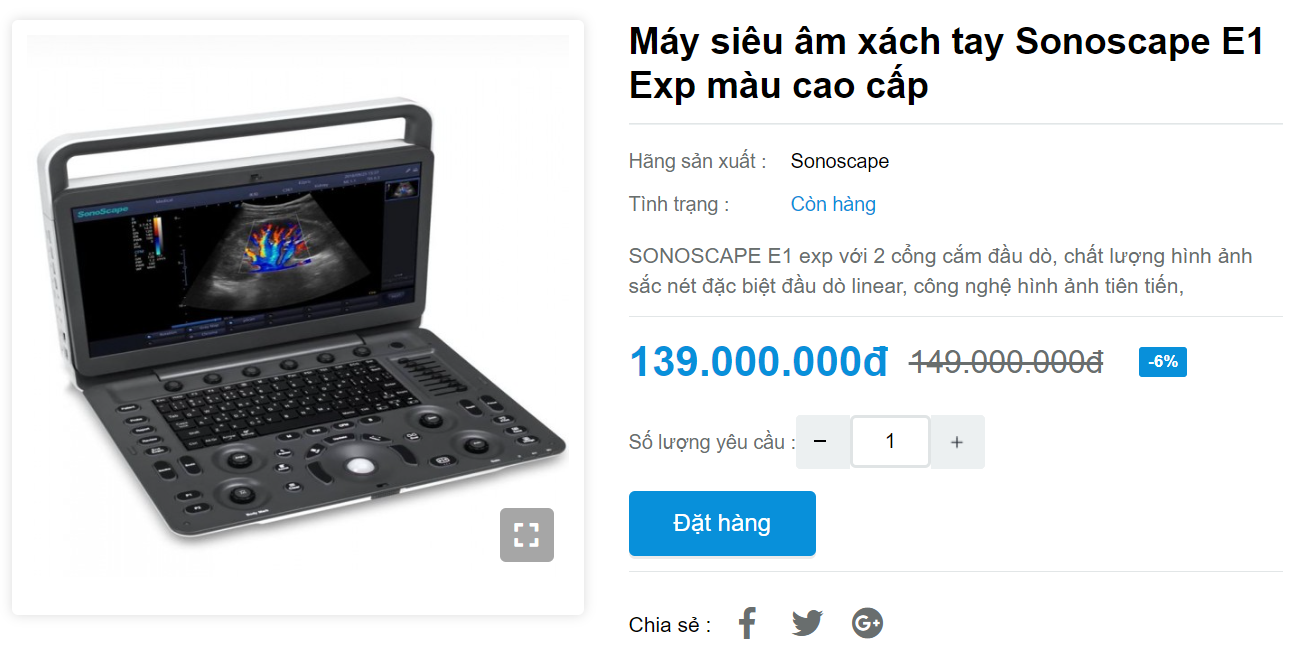Increase quantity with the plus button

tap(957, 442)
